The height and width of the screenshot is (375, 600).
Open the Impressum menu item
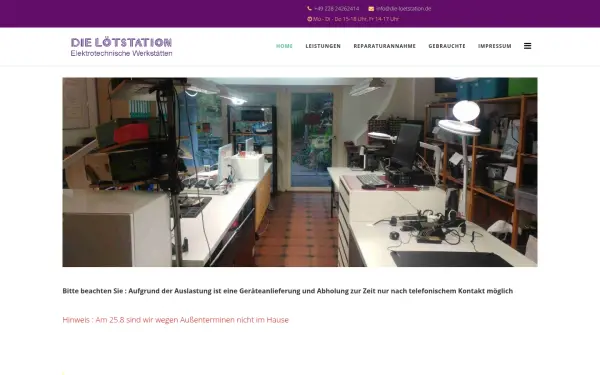[494, 46]
